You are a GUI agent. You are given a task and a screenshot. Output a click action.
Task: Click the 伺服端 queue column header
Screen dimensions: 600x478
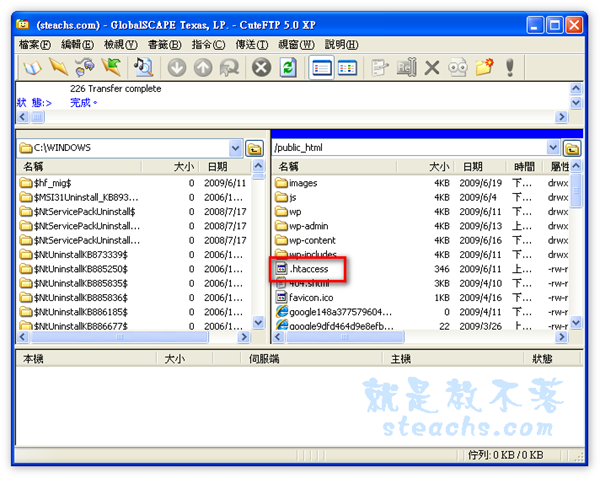coord(311,359)
